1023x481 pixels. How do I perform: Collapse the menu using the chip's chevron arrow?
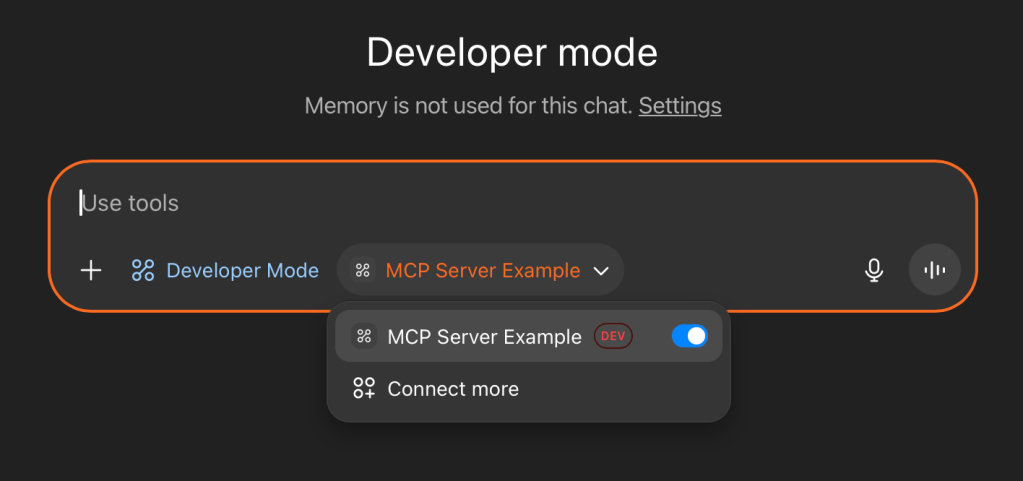pyautogui.click(x=601, y=271)
